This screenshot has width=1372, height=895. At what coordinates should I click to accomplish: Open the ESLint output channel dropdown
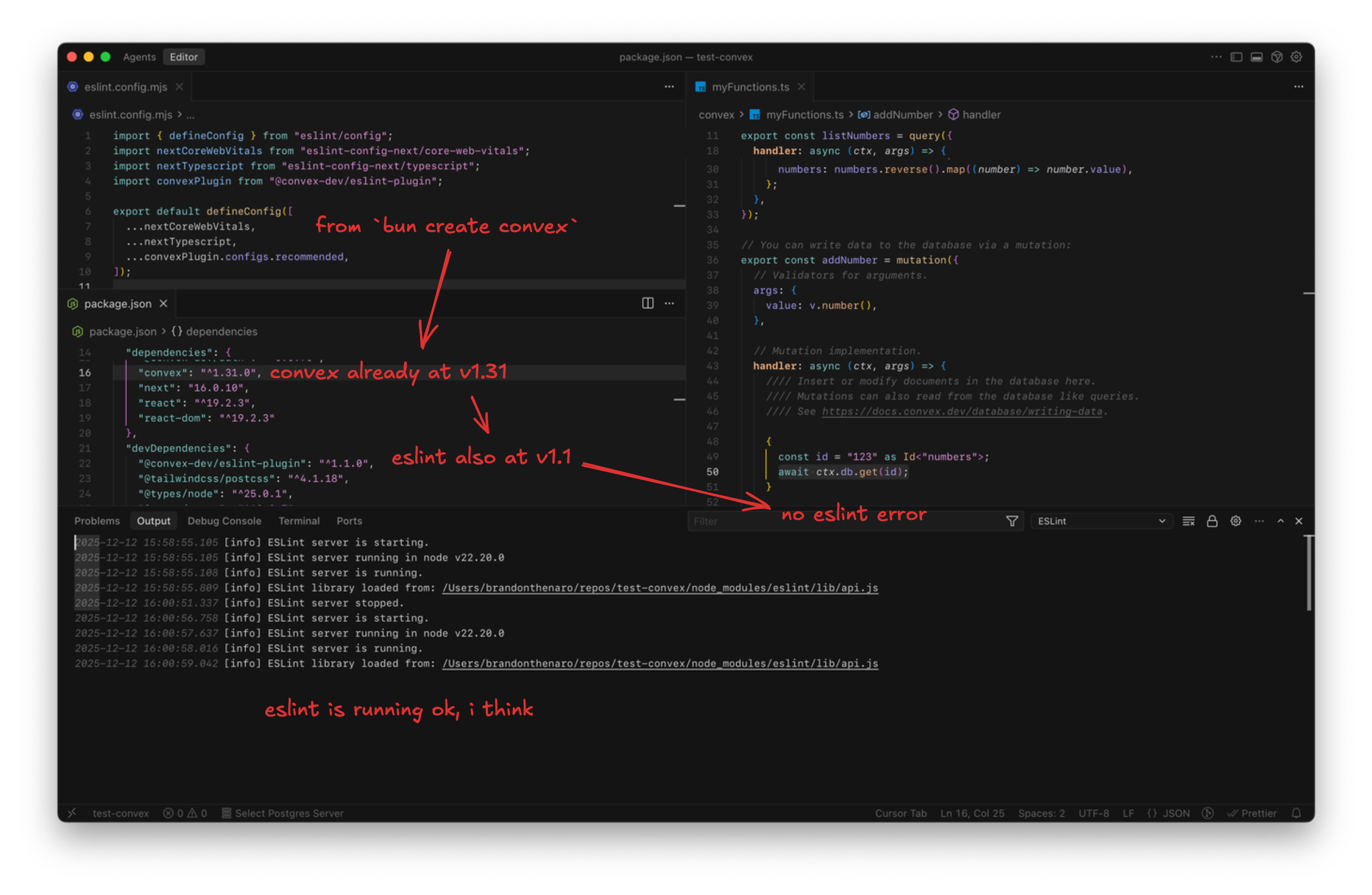point(1101,522)
